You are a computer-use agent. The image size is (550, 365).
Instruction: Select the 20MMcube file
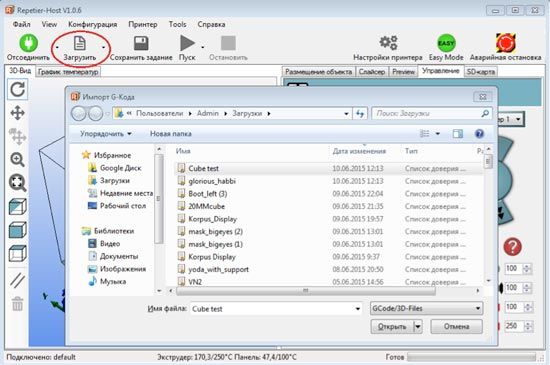pos(206,207)
